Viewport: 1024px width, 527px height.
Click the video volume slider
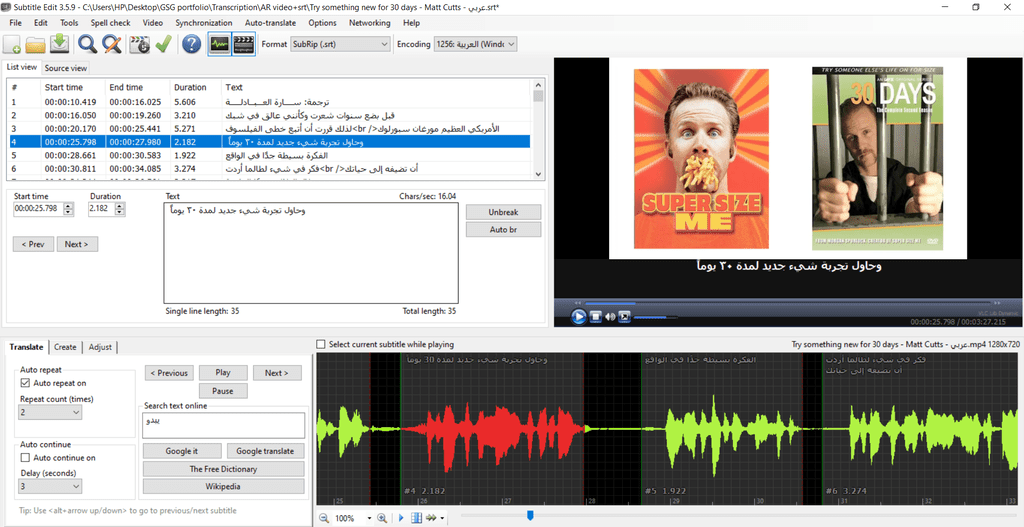click(654, 317)
